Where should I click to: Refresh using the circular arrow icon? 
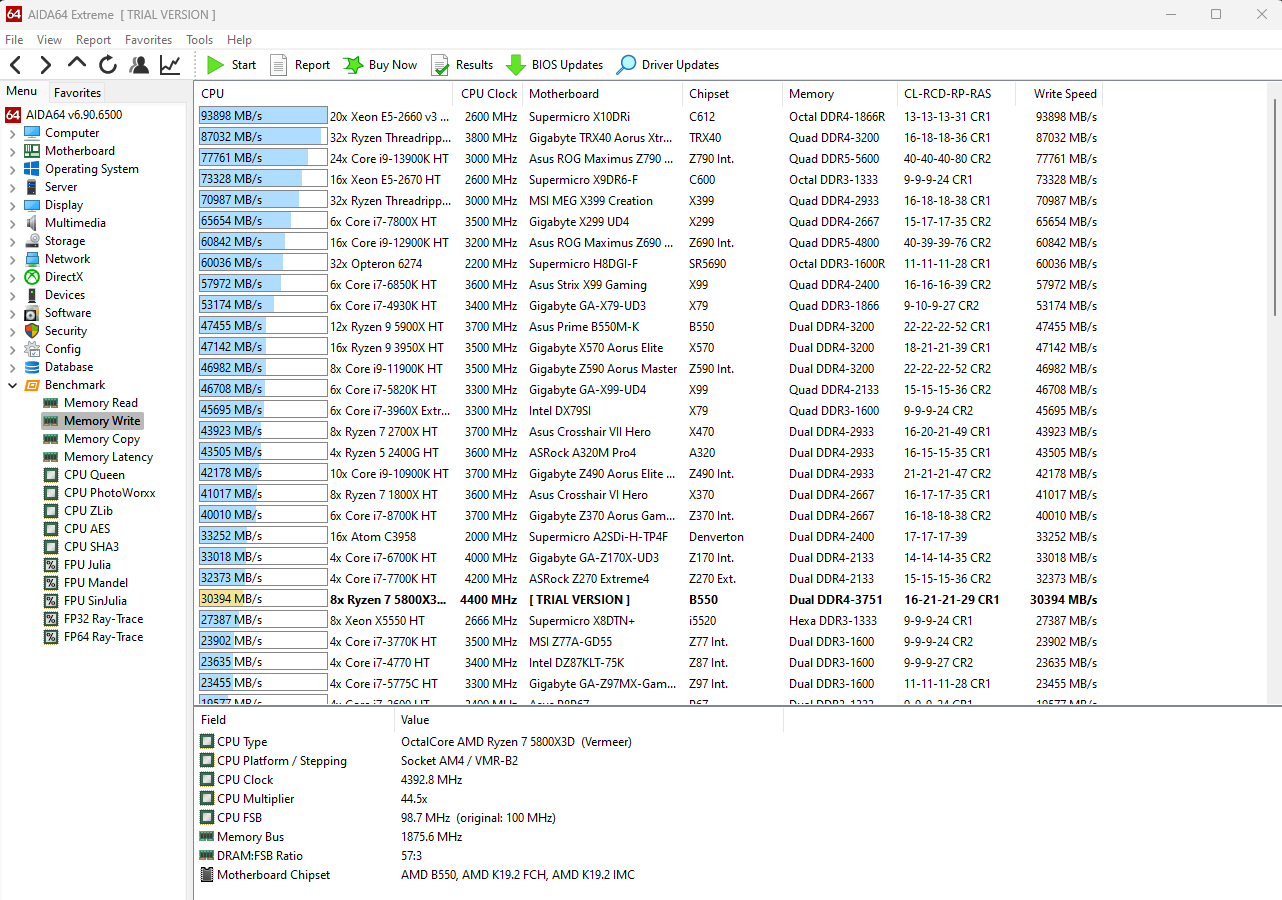tap(108, 65)
